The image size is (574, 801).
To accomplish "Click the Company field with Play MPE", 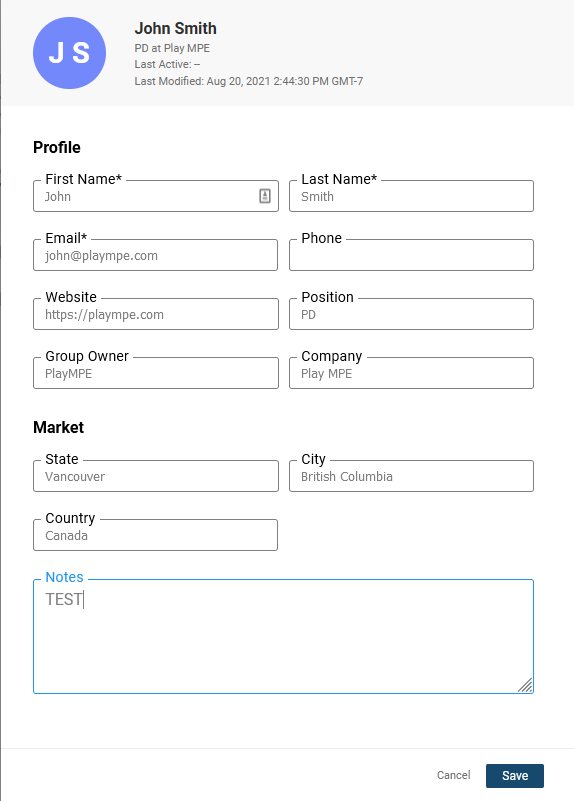I will tap(411, 373).
